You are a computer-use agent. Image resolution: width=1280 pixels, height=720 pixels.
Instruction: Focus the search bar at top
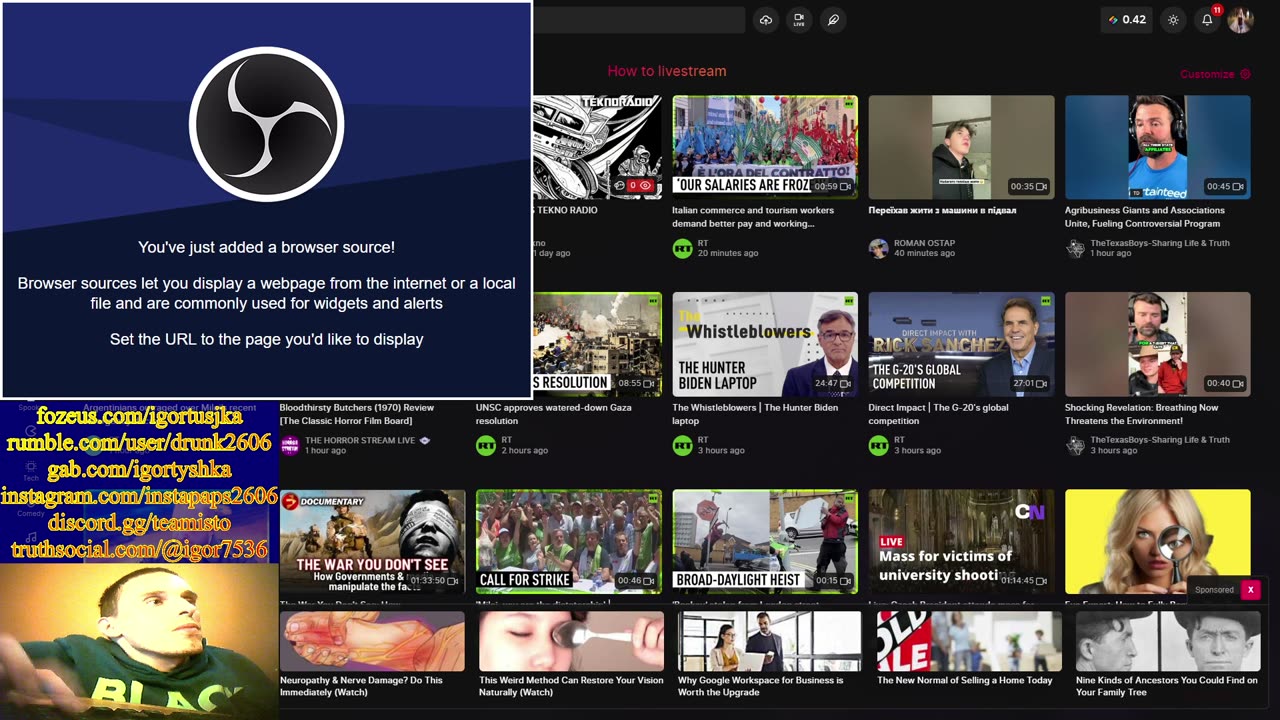coord(640,20)
